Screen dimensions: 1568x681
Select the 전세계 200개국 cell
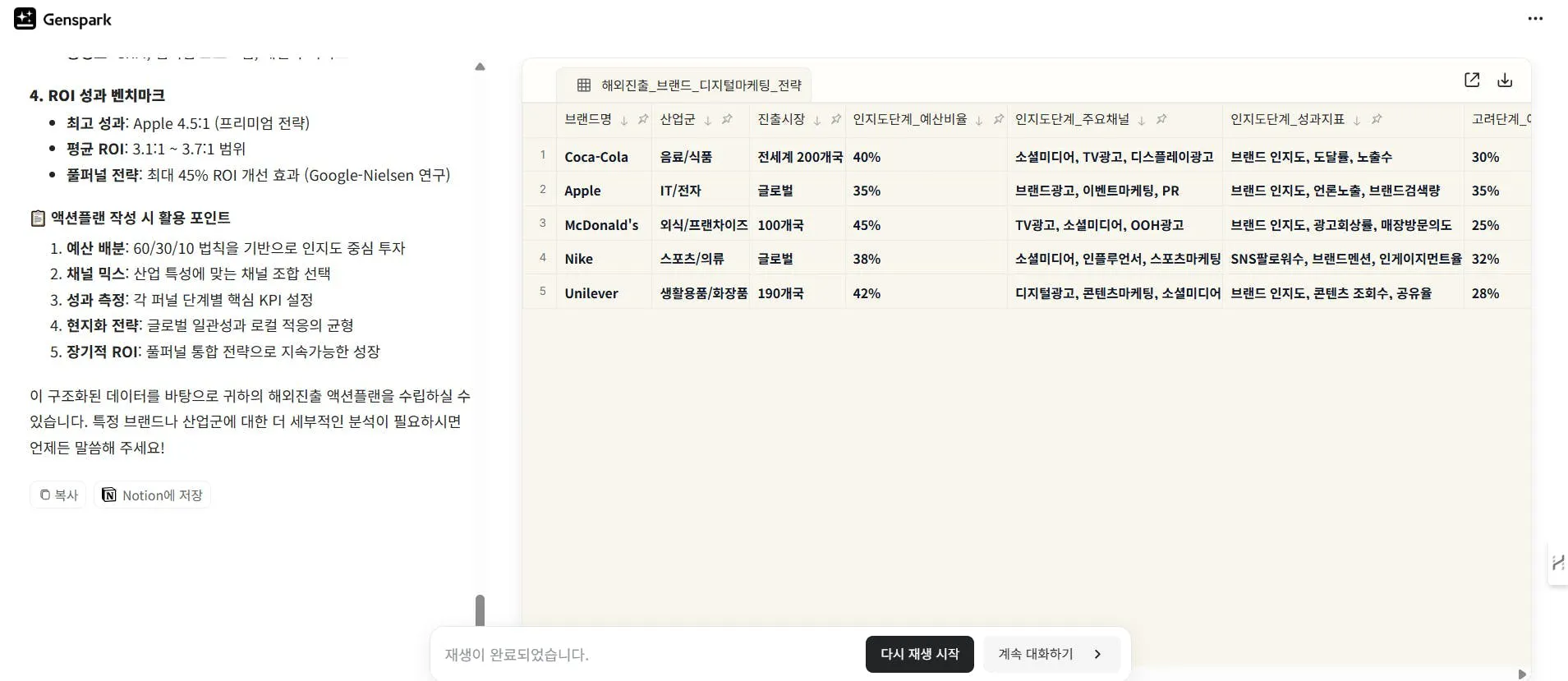click(x=798, y=156)
